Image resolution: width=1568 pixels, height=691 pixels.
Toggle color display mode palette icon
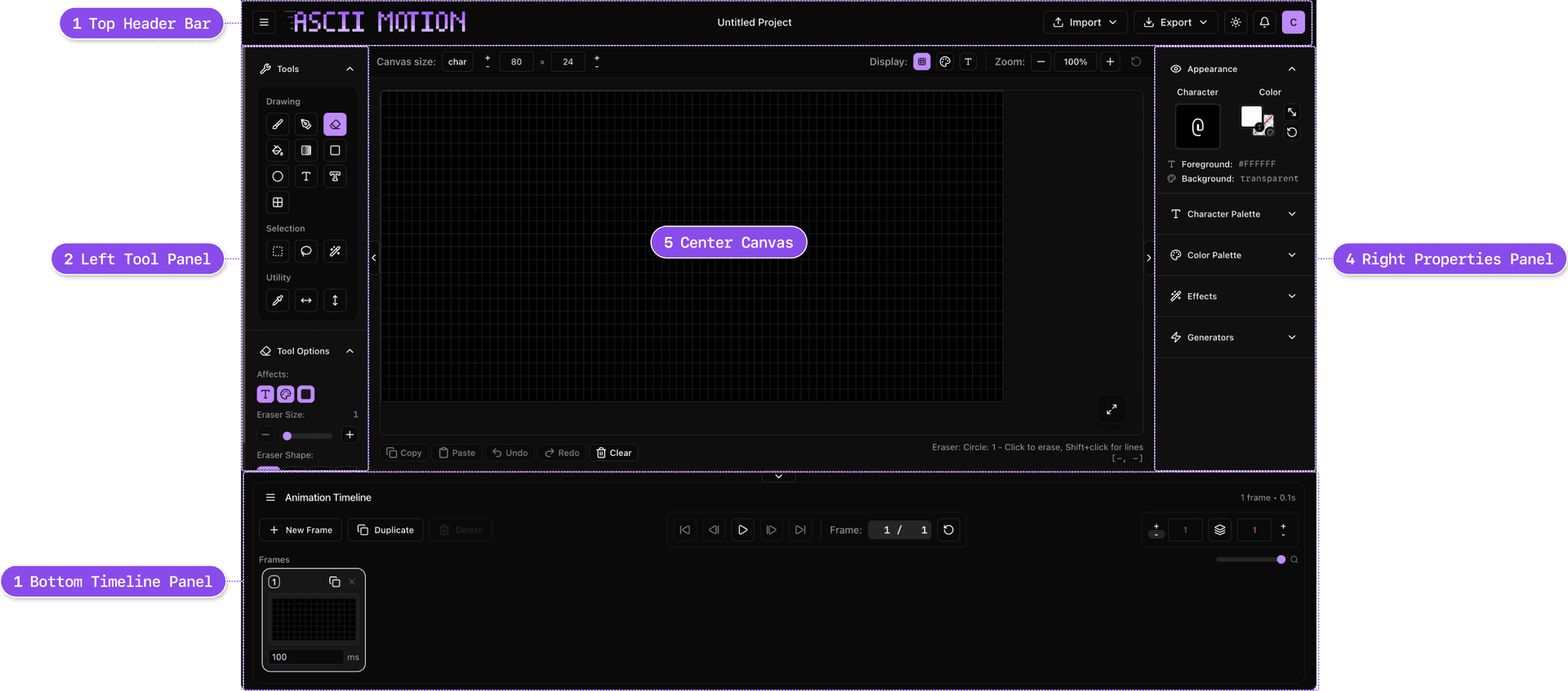click(x=945, y=61)
